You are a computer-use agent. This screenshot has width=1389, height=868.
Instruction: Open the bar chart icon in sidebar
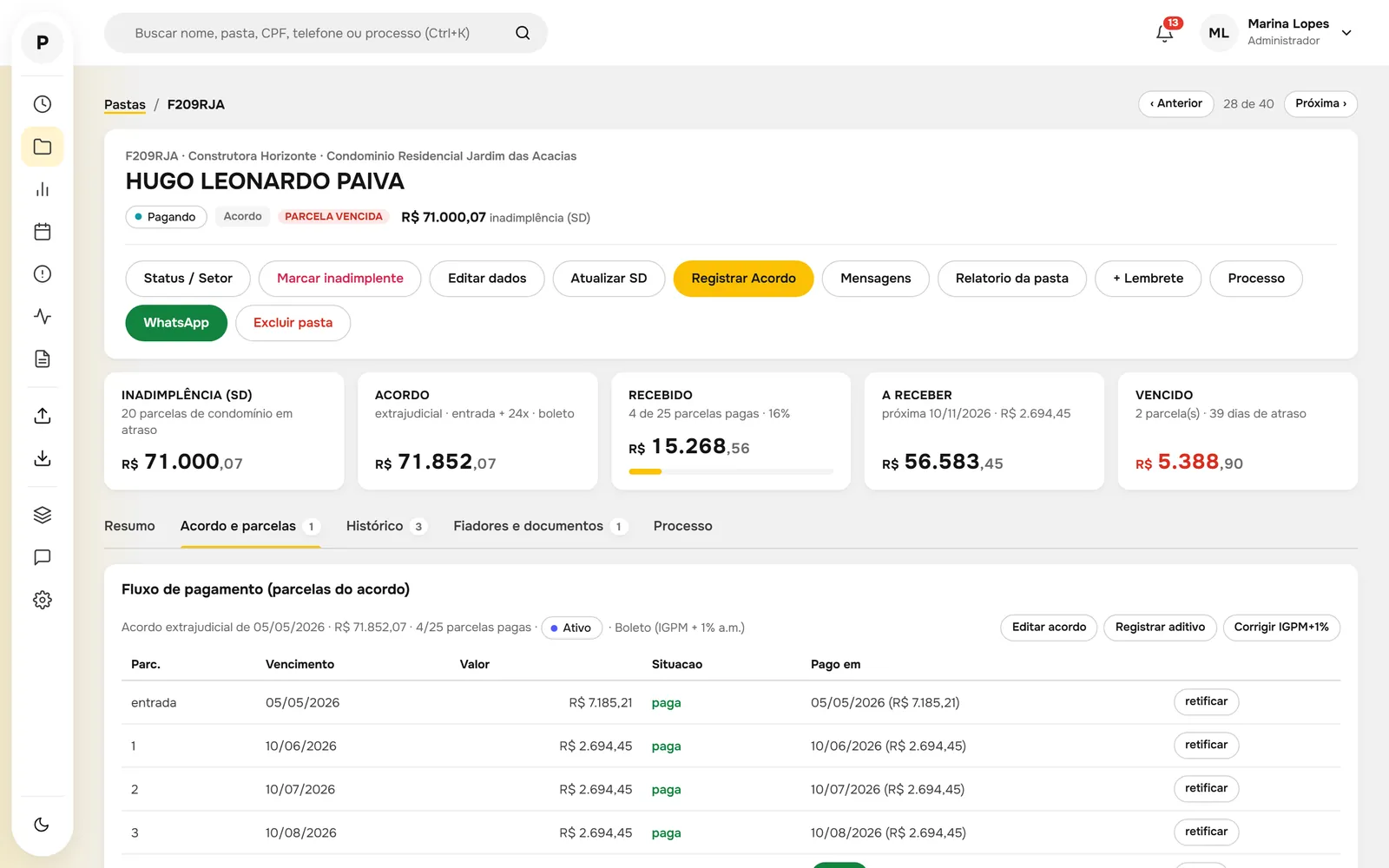[x=42, y=189]
